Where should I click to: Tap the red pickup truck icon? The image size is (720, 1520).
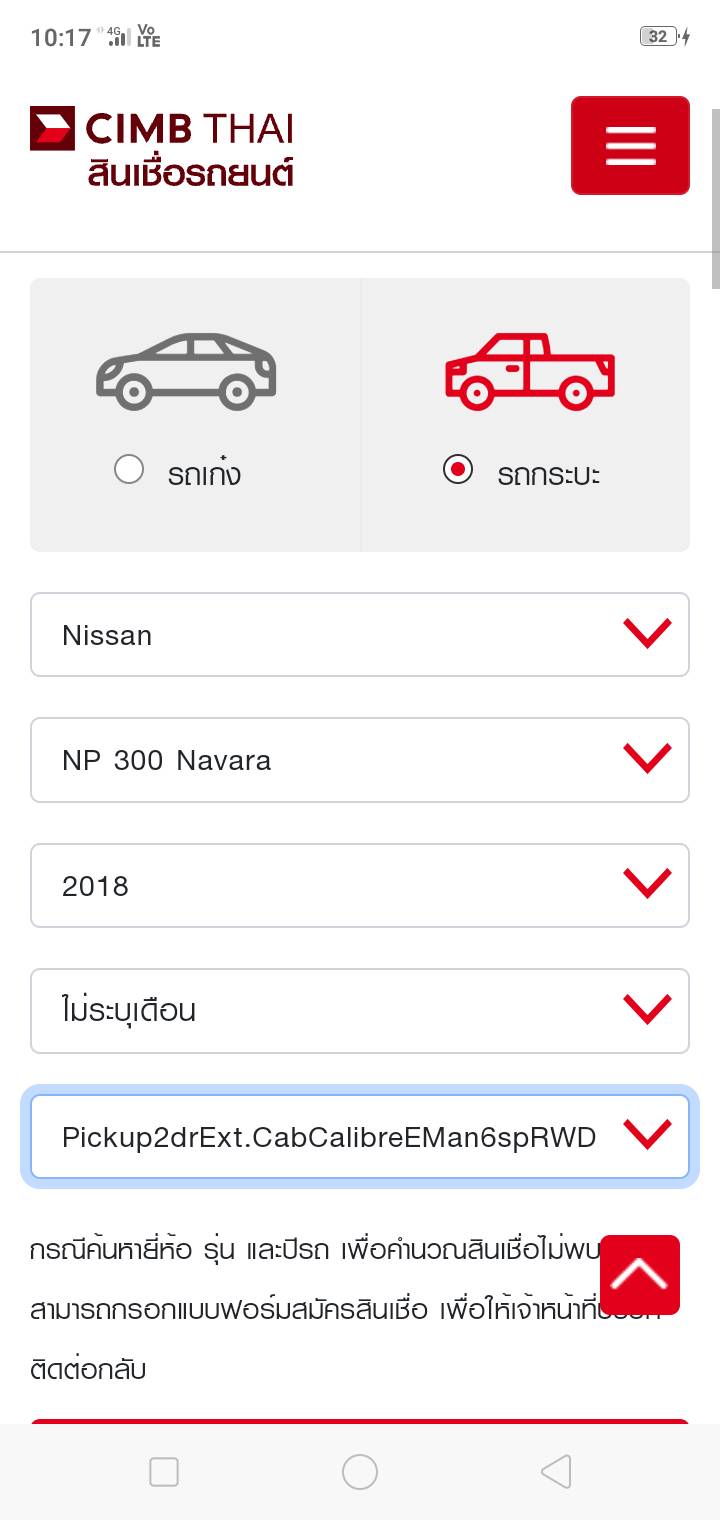pos(529,371)
